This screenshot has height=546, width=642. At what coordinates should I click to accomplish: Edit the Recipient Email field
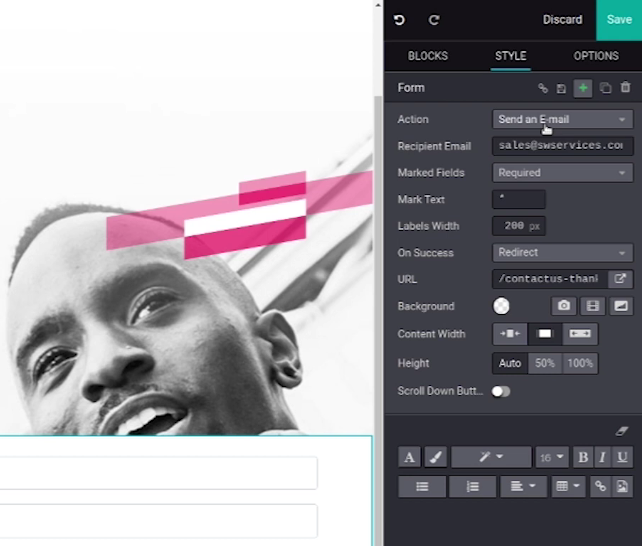tap(563, 146)
